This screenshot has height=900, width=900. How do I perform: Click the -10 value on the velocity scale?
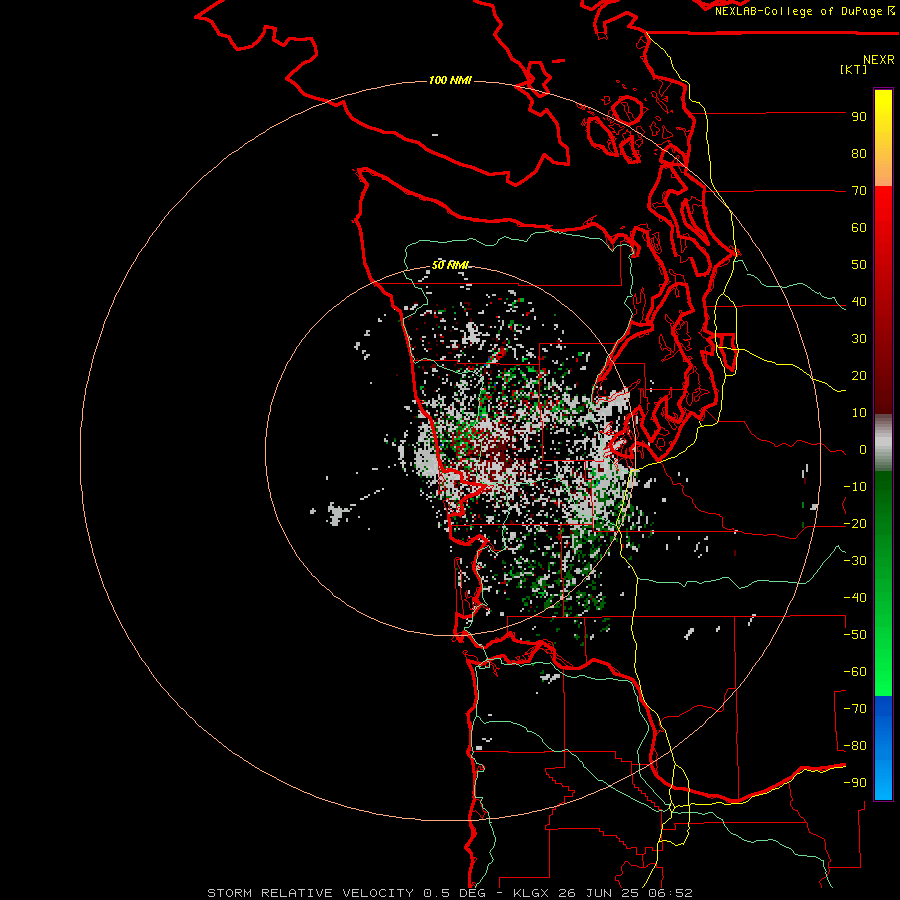(x=855, y=487)
